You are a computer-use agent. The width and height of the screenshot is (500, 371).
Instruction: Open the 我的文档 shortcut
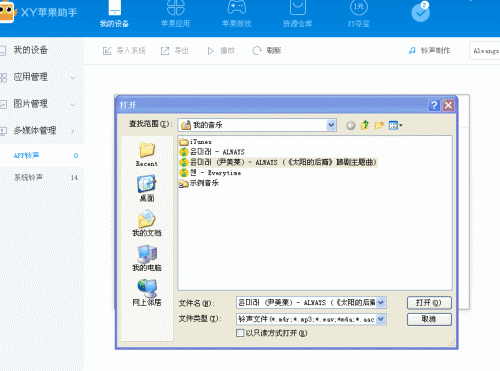[x=147, y=223]
